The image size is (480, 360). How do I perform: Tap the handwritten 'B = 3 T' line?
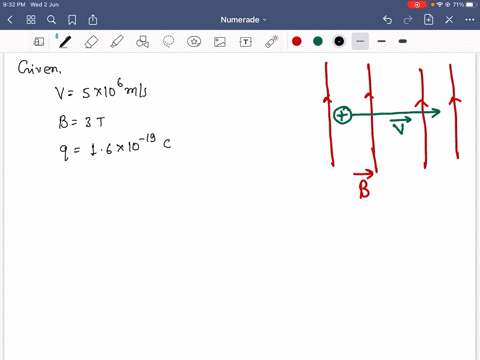tap(82, 122)
